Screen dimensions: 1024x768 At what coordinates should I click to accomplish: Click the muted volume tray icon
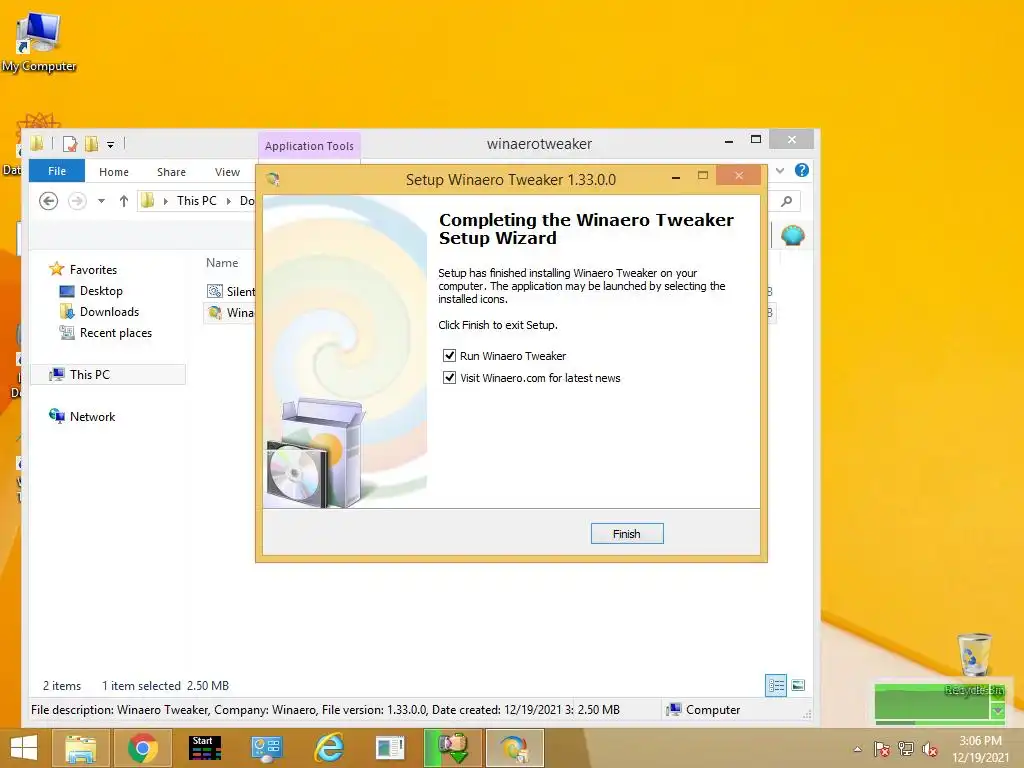point(930,749)
